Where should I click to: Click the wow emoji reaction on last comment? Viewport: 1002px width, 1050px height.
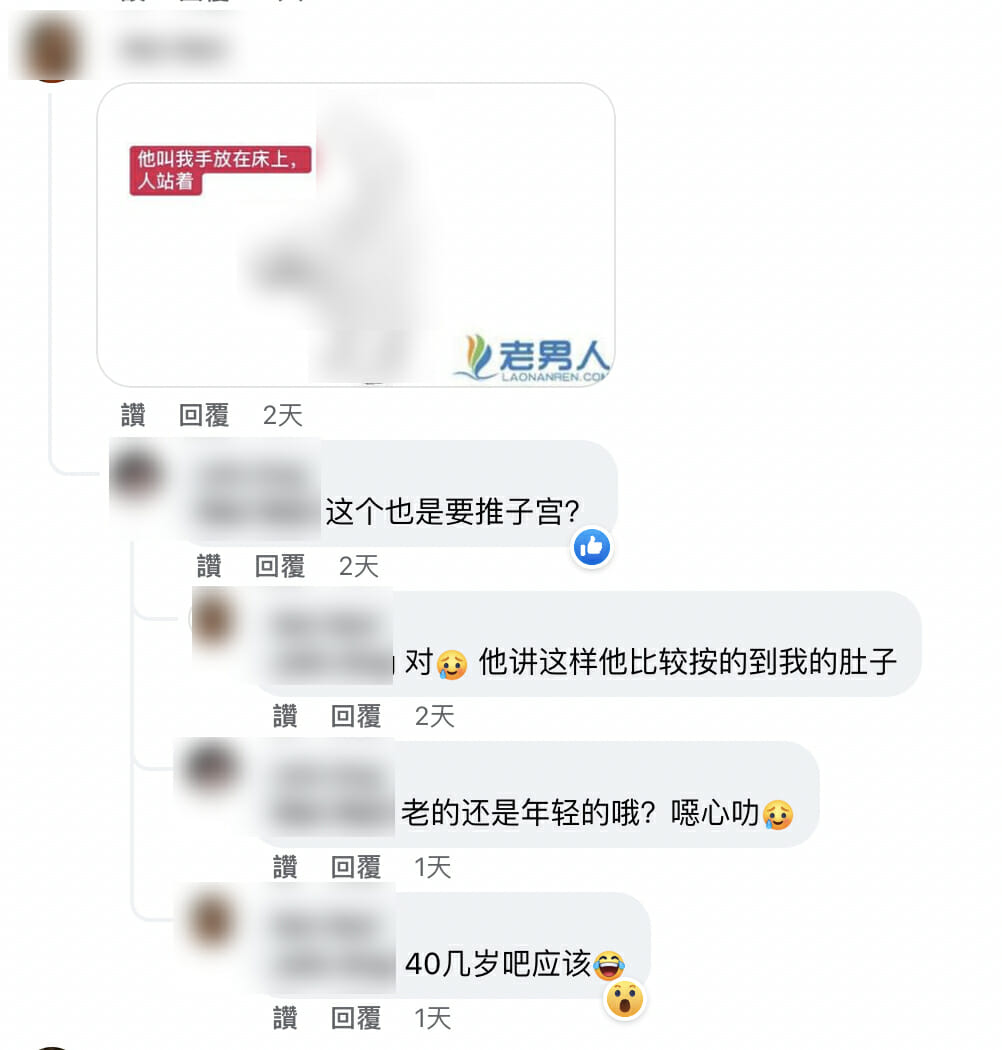624,999
